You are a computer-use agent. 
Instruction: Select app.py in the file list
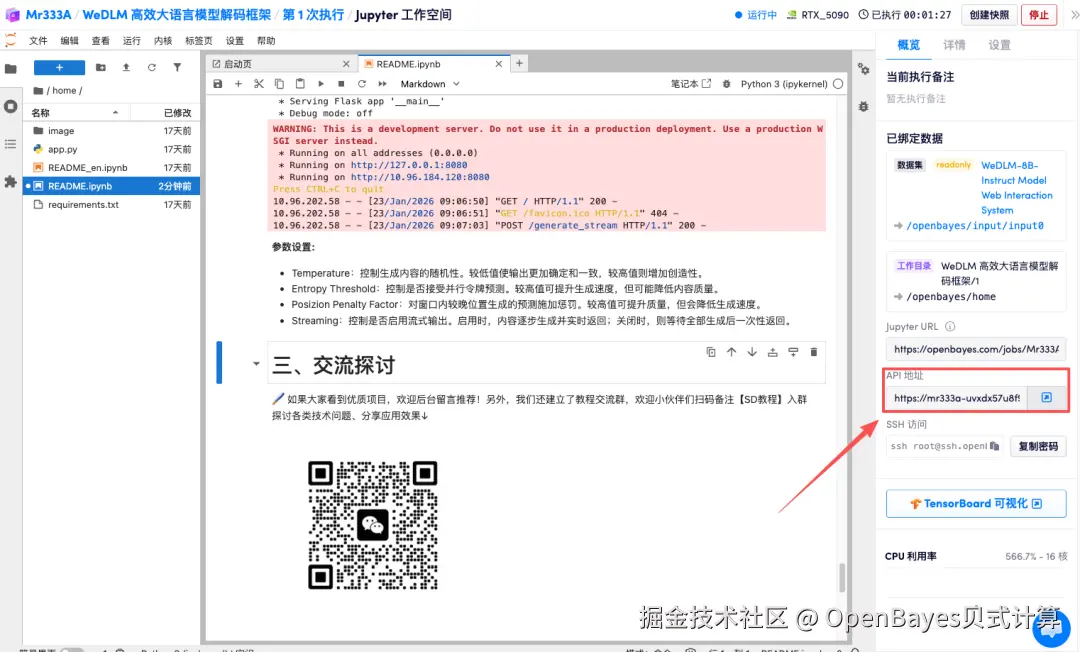pos(112,149)
